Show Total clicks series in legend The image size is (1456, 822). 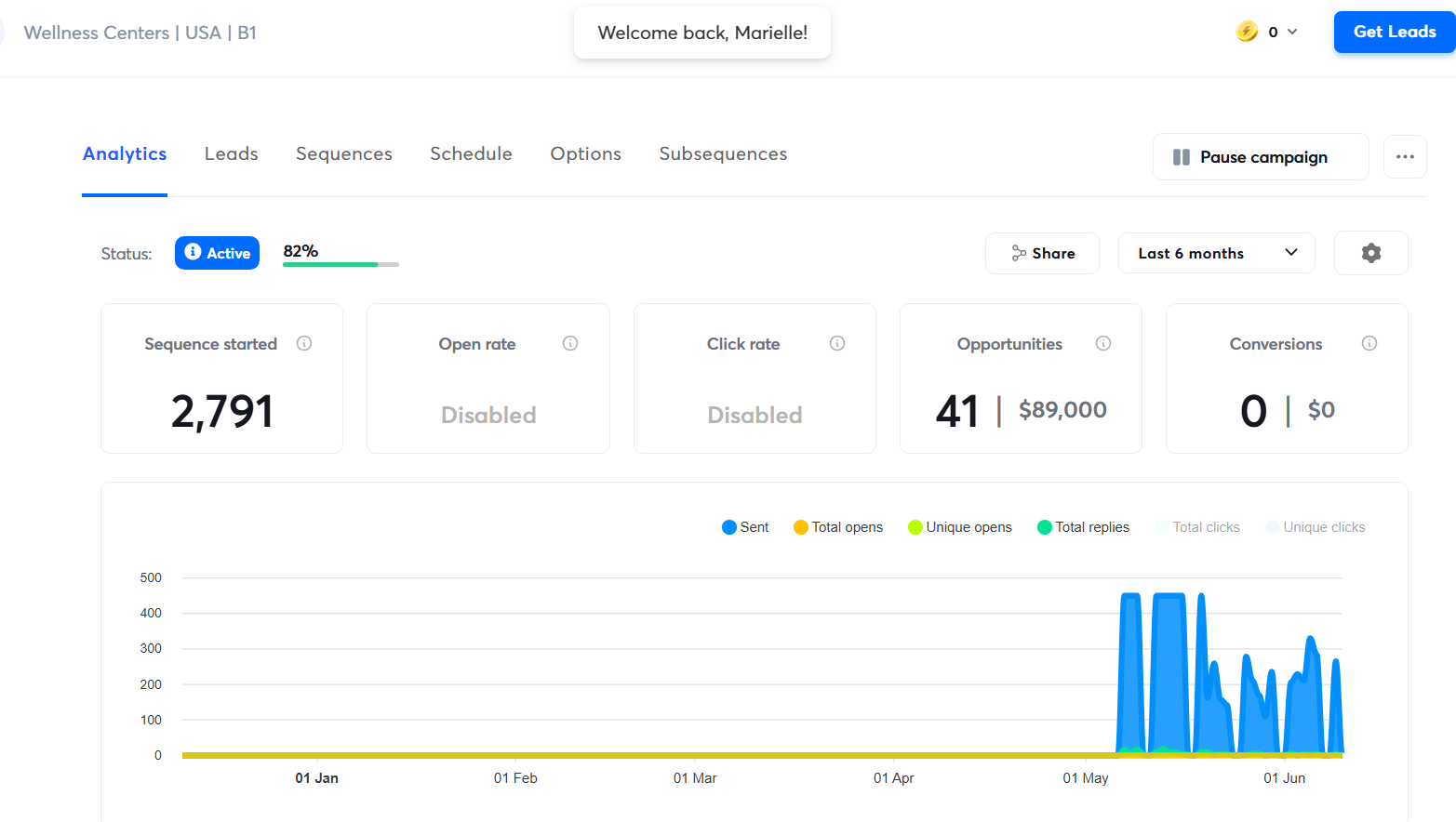(x=1197, y=527)
